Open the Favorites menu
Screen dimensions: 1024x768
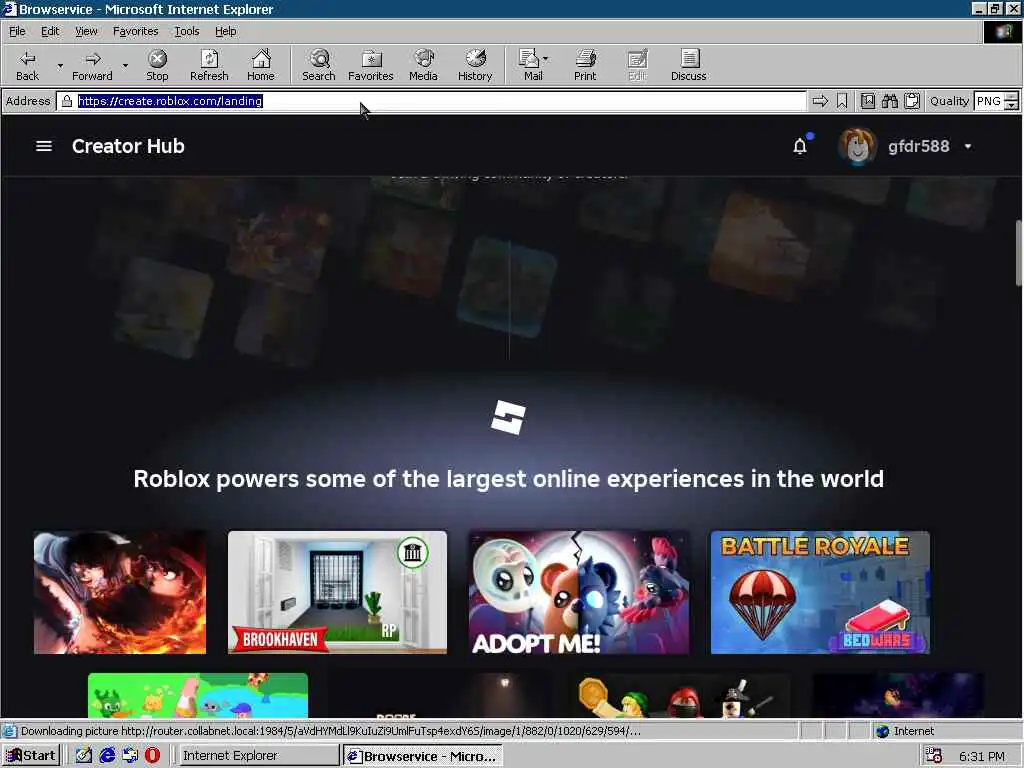135,31
